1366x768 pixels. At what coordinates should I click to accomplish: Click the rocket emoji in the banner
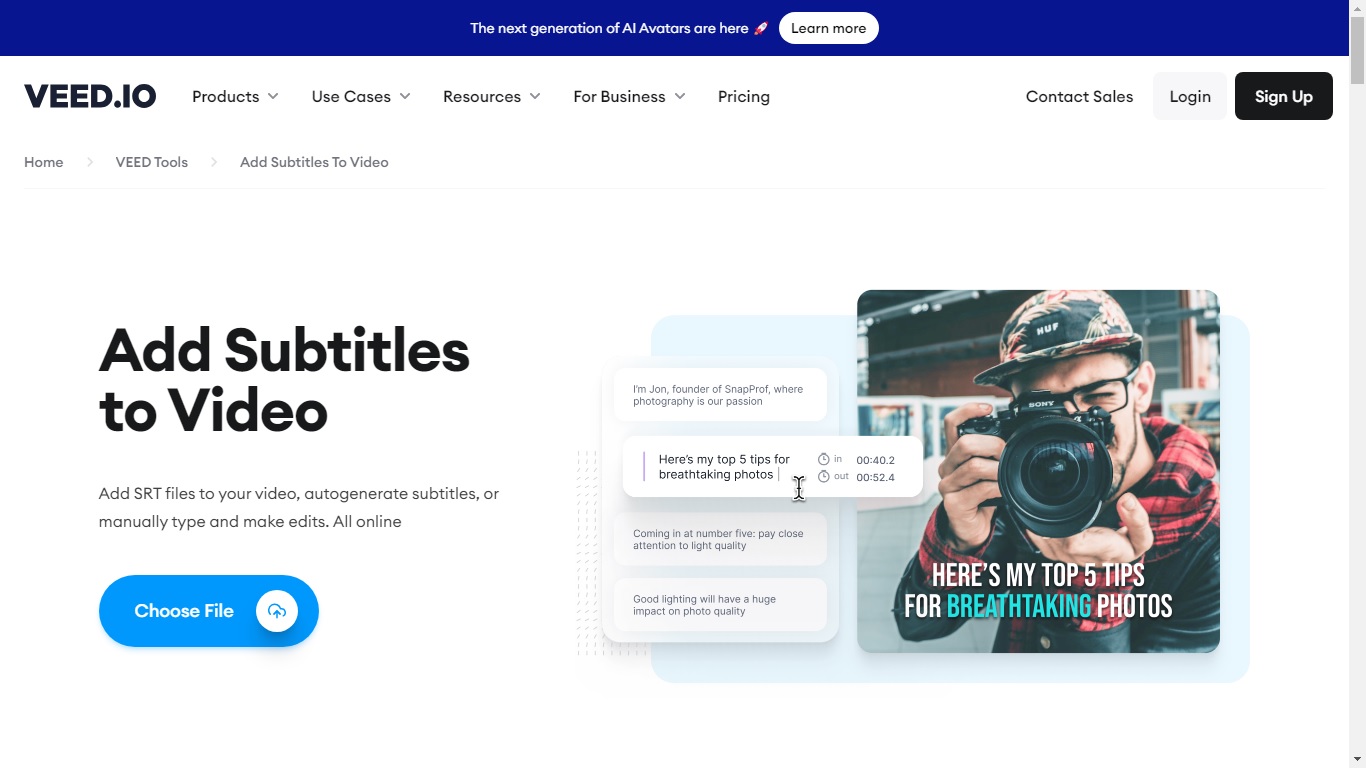coord(761,28)
